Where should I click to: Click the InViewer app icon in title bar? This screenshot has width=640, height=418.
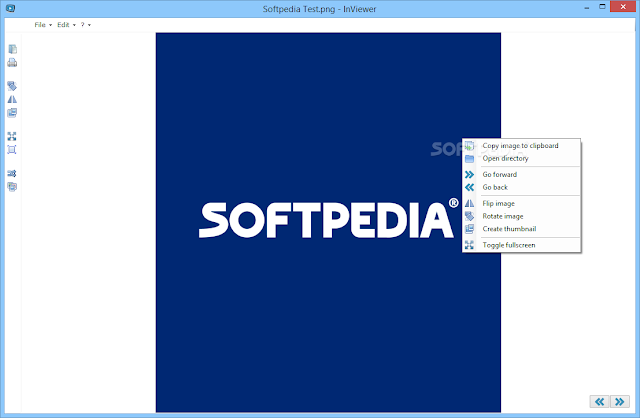click(11, 8)
